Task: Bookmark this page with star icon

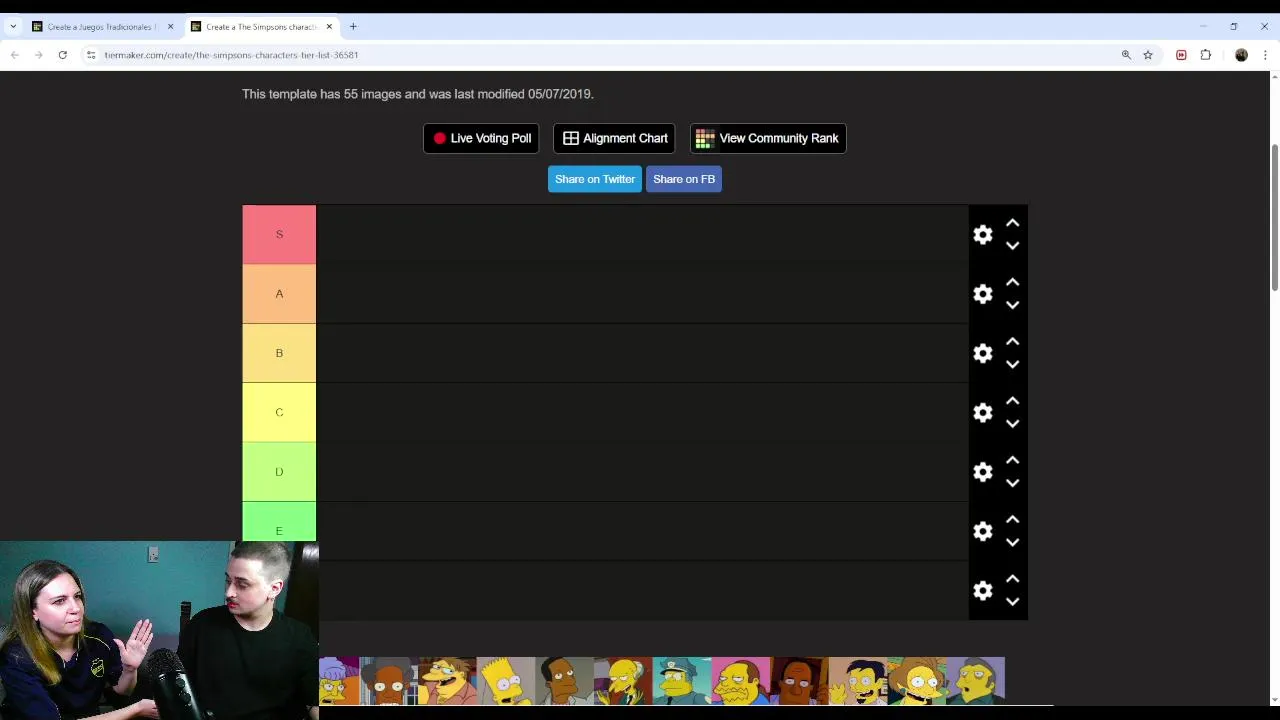Action: click(1148, 55)
